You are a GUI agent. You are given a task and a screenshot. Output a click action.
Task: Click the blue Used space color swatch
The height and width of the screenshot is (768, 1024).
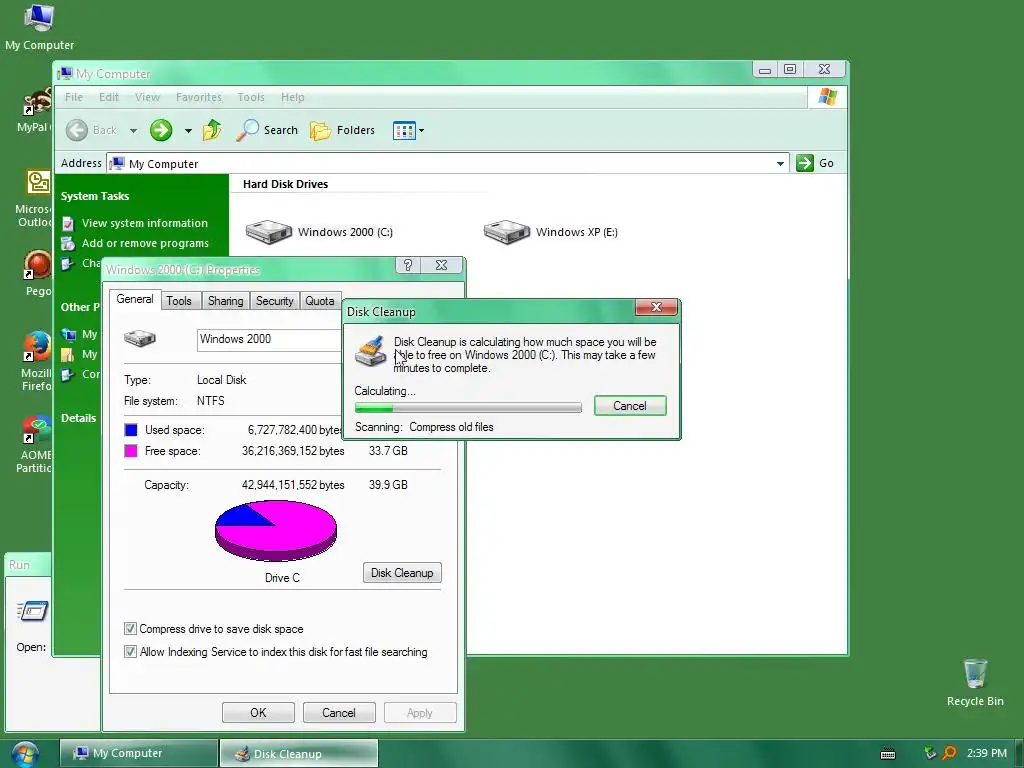(131, 430)
